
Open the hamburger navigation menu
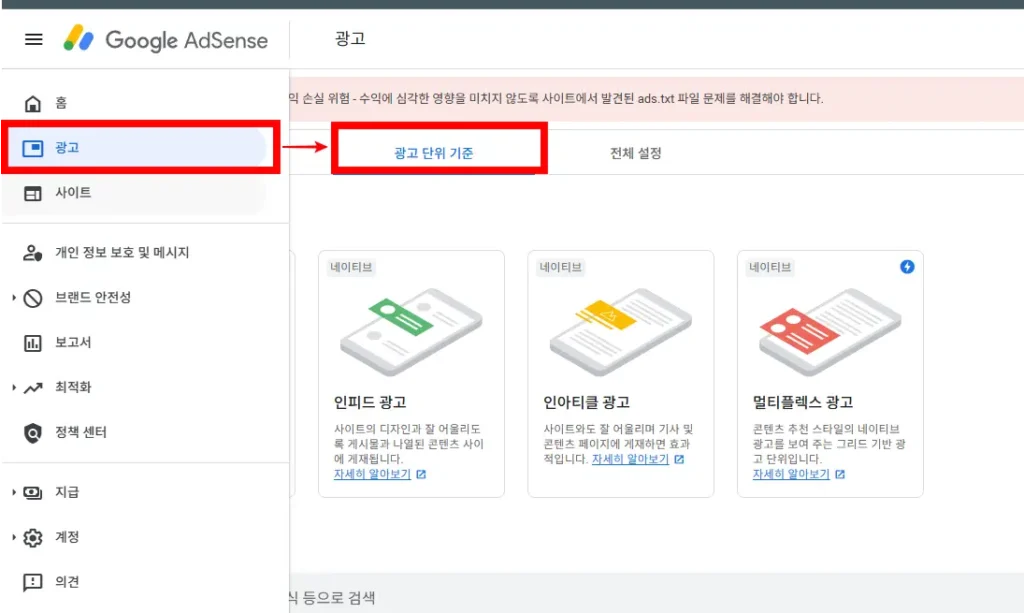point(33,39)
